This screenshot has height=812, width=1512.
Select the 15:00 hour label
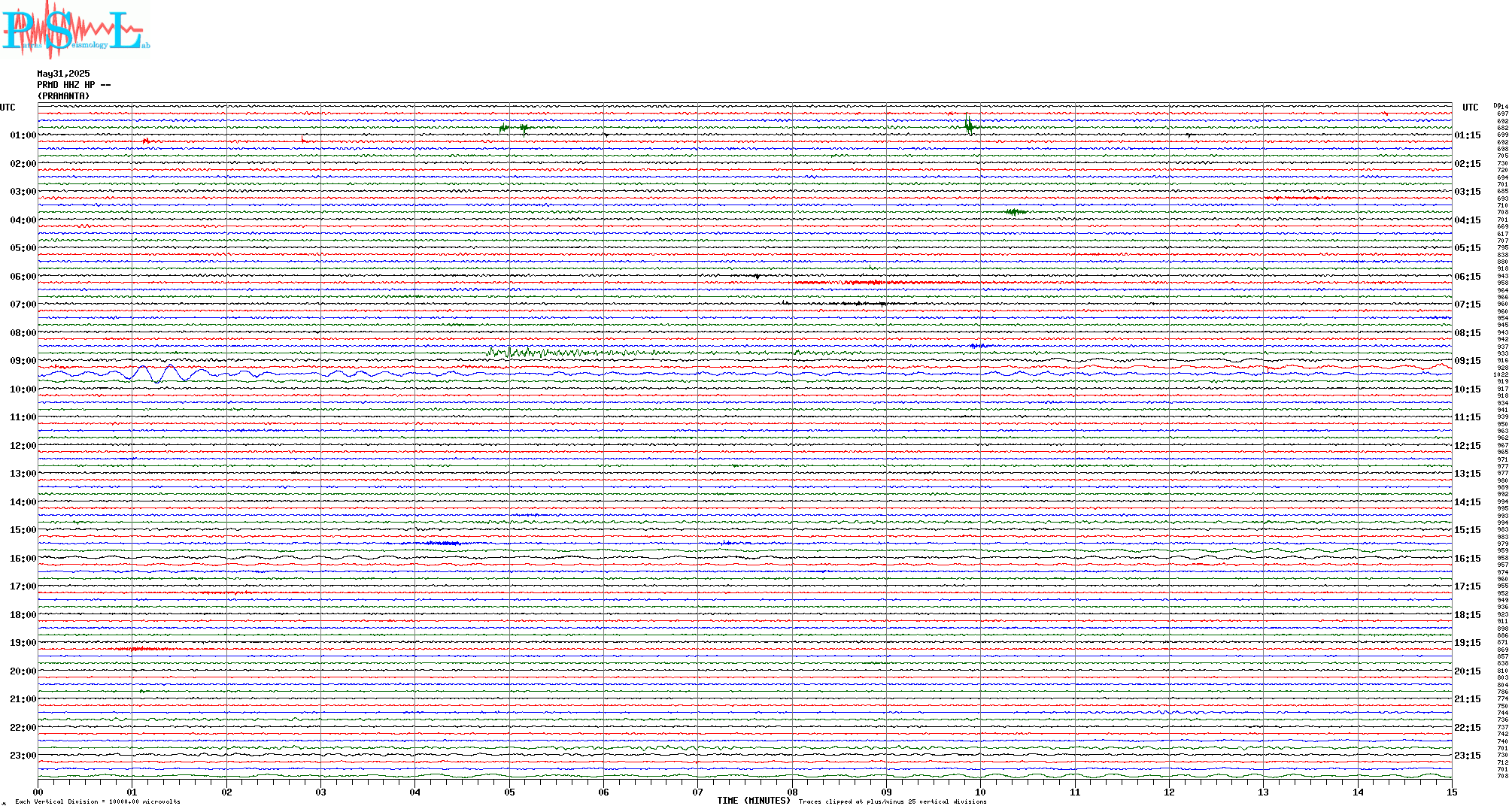23,530
